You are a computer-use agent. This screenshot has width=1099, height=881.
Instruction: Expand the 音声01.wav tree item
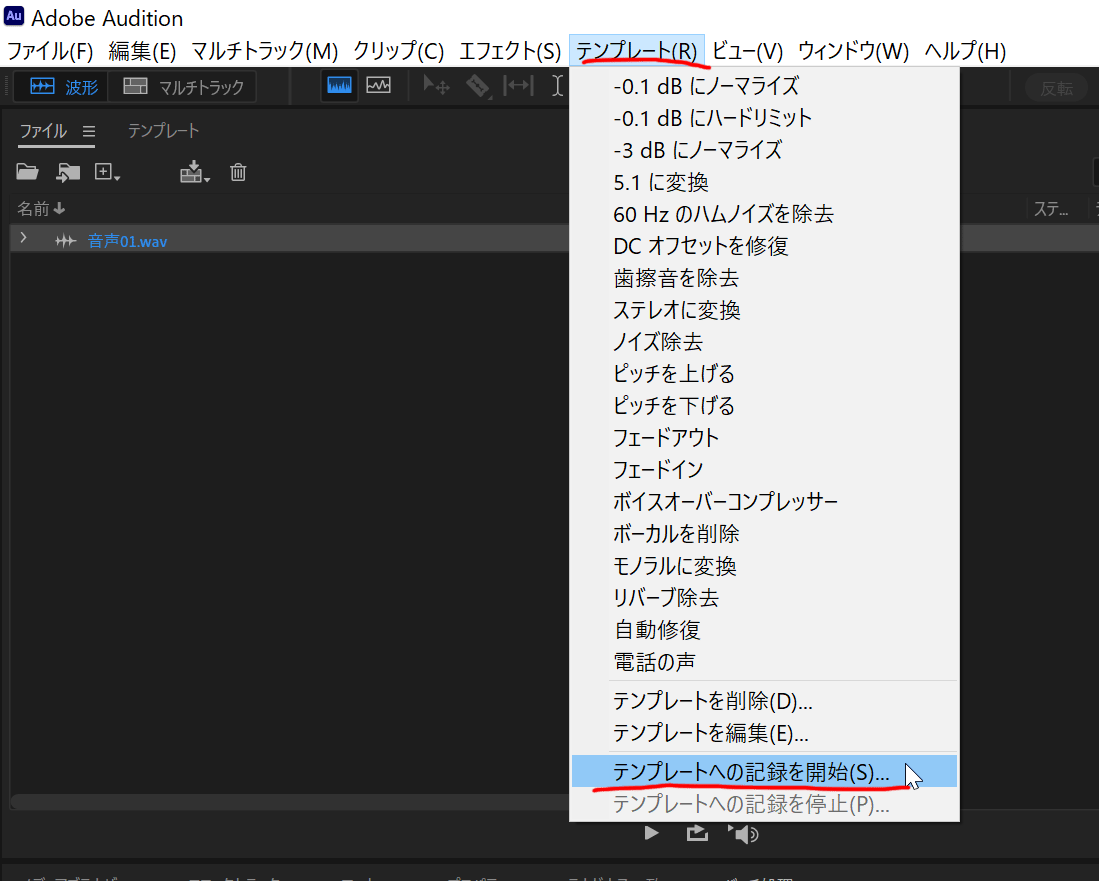22,238
